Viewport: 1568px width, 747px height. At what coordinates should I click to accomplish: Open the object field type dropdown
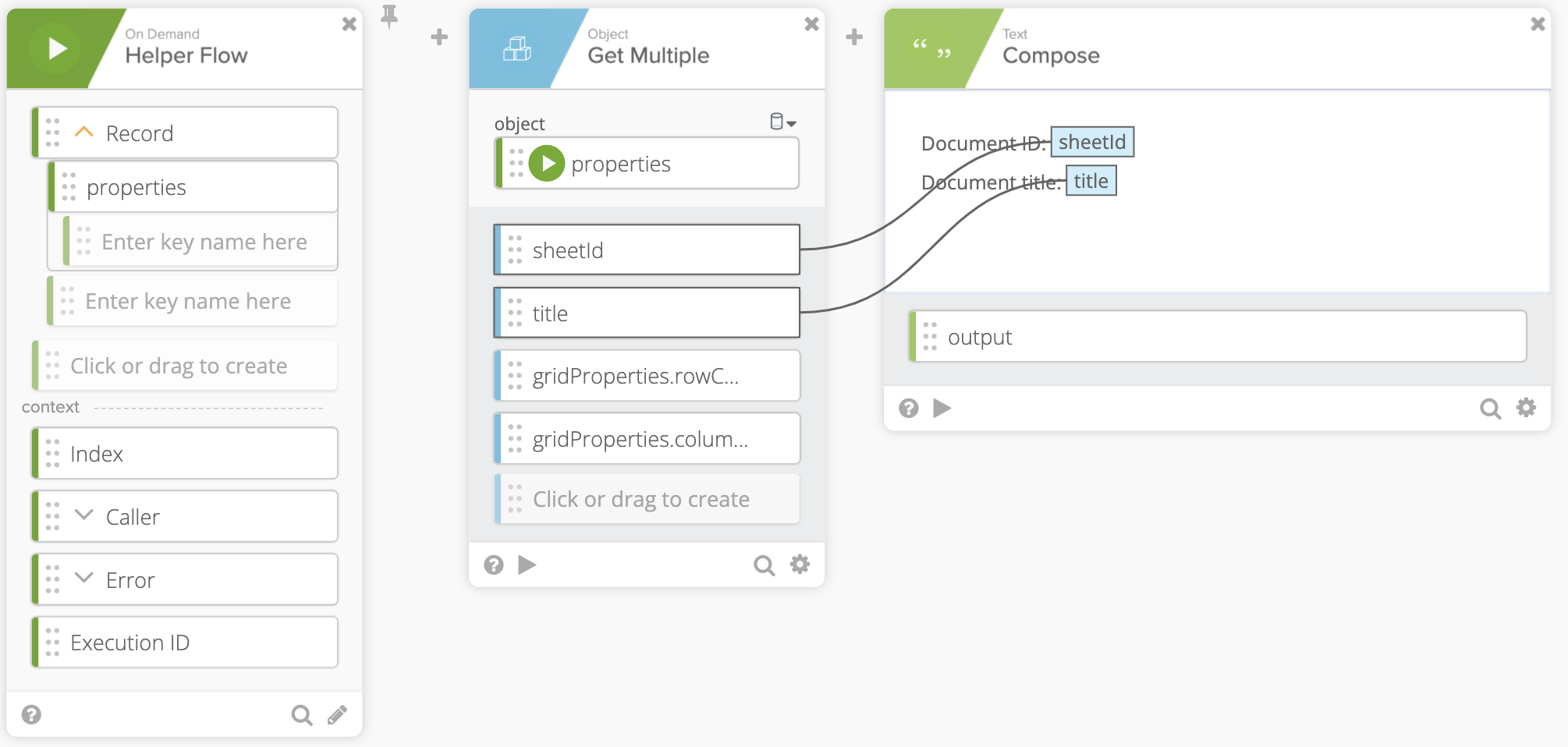(782, 122)
